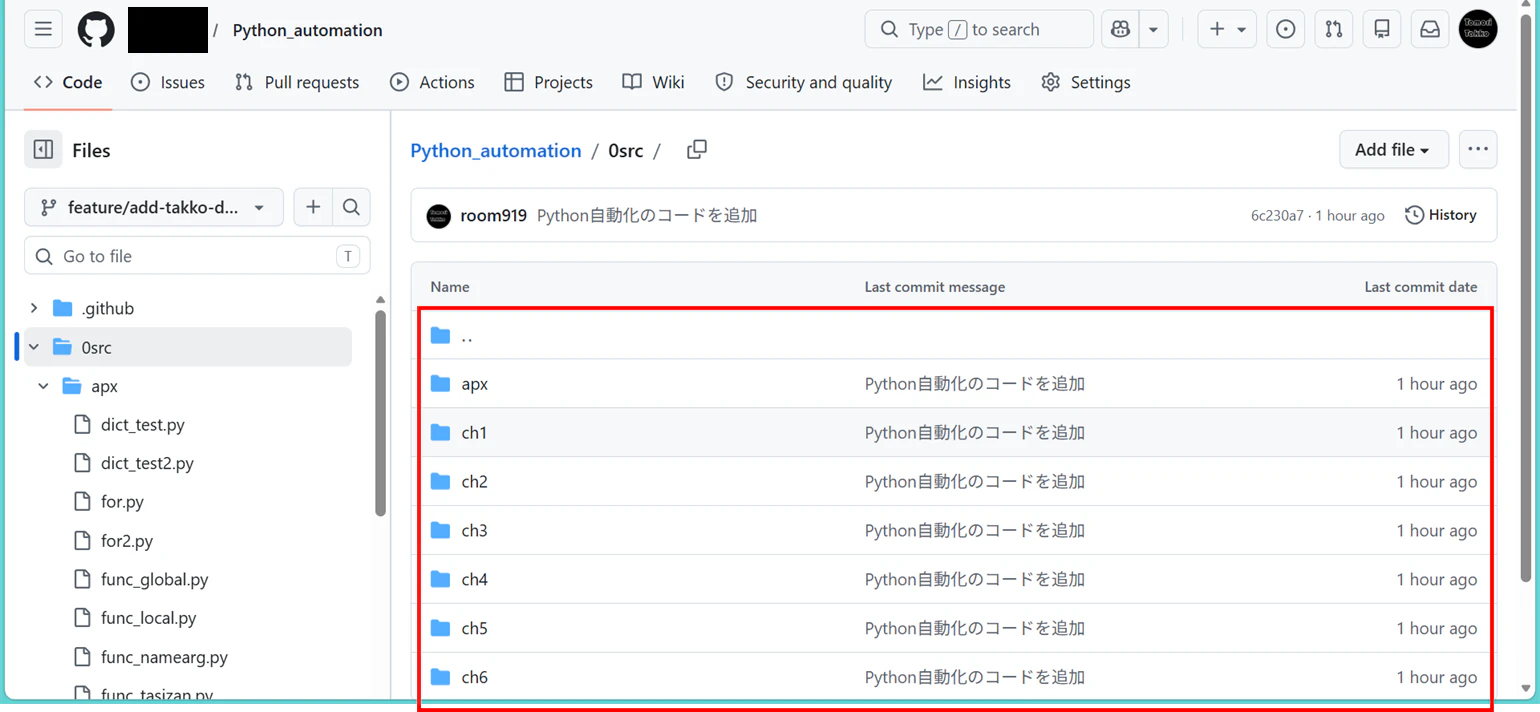Open the ch1 folder
This screenshot has height=712, width=1540.
click(474, 433)
